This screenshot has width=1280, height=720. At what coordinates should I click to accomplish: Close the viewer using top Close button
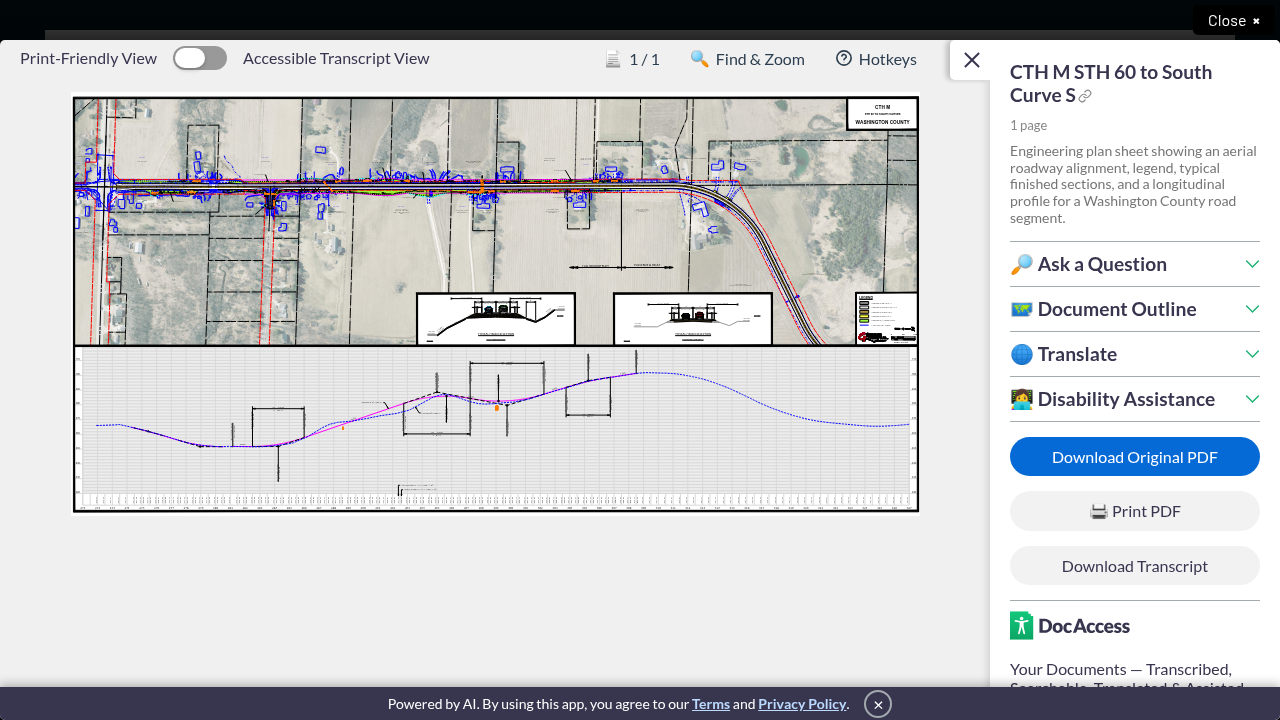pos(1234,20)
